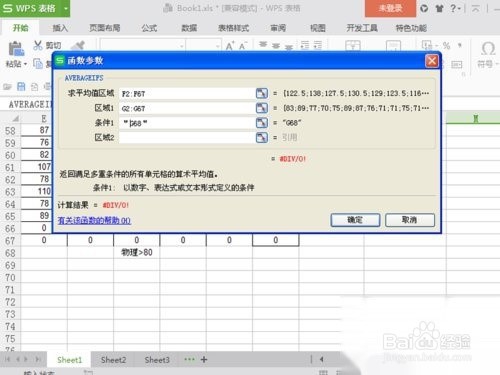
Task: Select row header 72
Action: point(10,302)
